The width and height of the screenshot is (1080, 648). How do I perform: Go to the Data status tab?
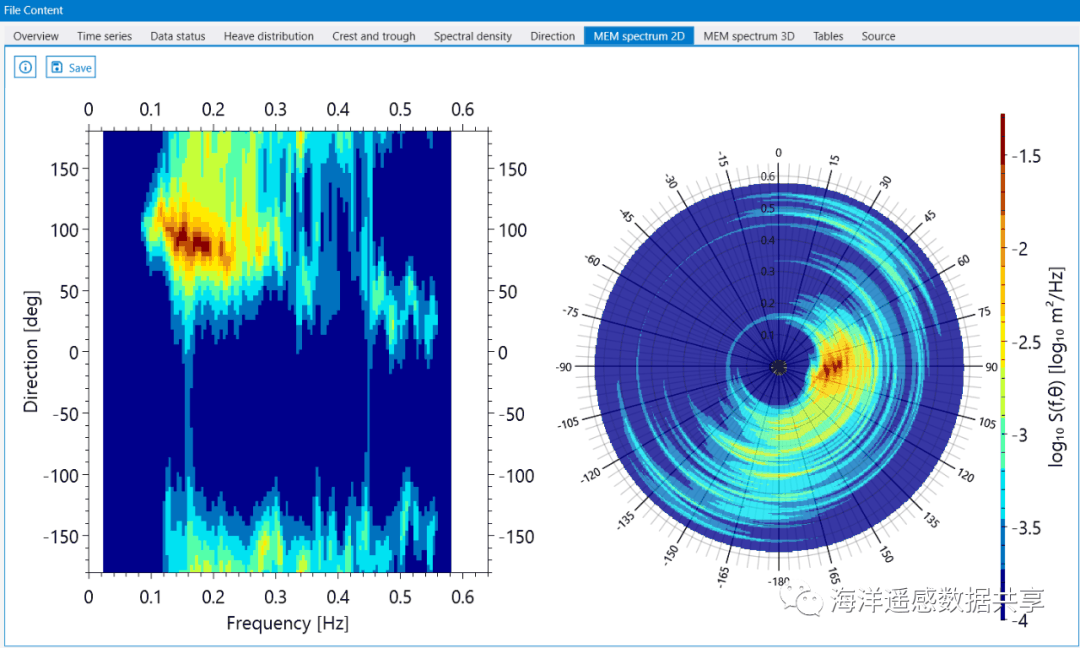(x=178, y=36)
